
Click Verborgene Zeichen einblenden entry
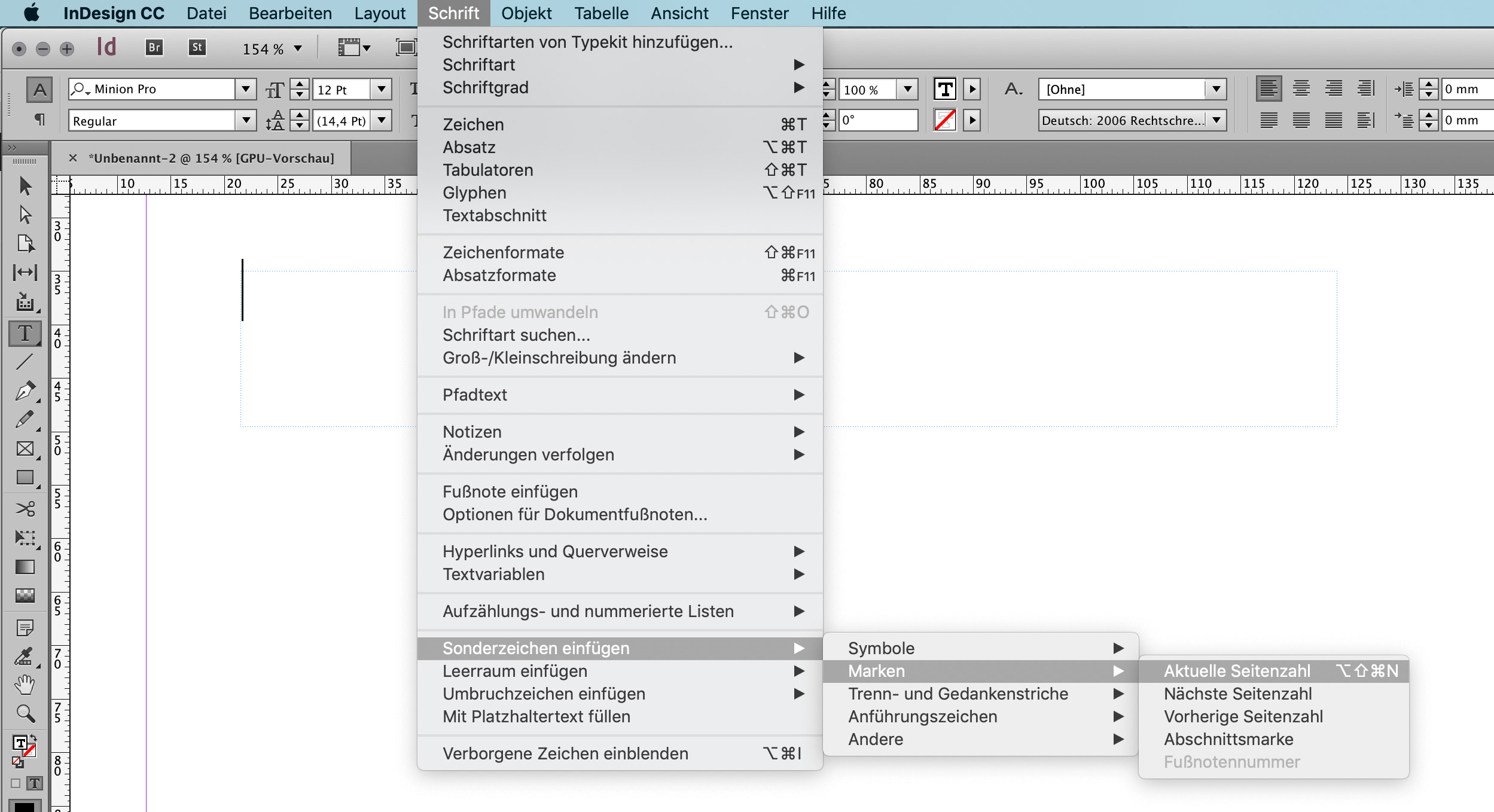[565, 753]
